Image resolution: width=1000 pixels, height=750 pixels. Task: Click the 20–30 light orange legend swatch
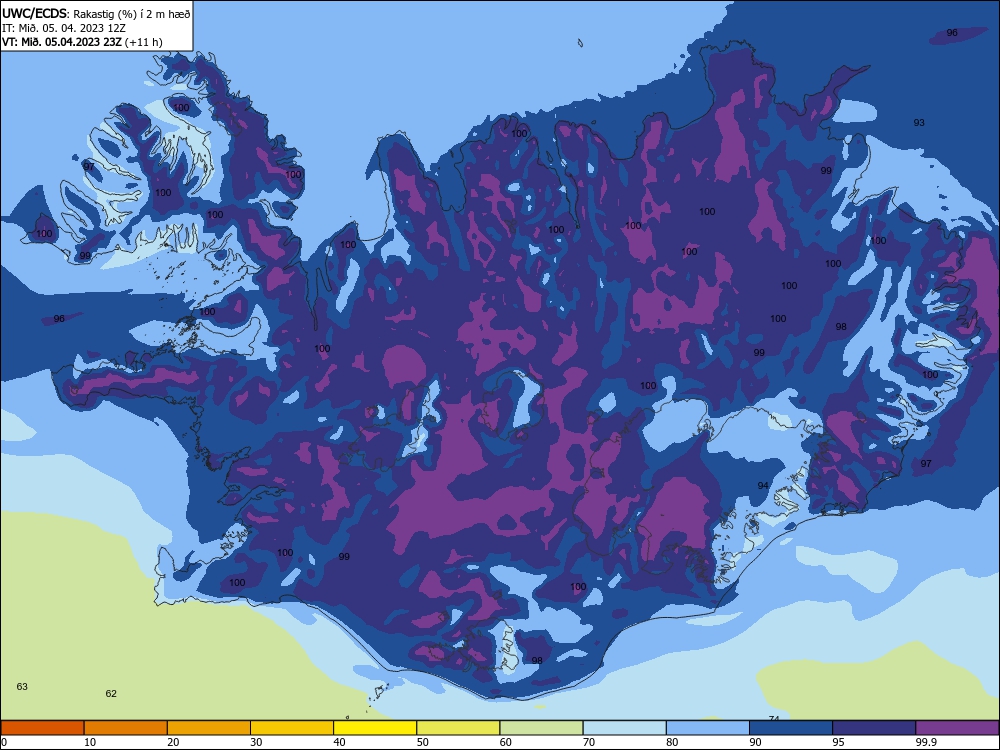click(x=209, y=728)
